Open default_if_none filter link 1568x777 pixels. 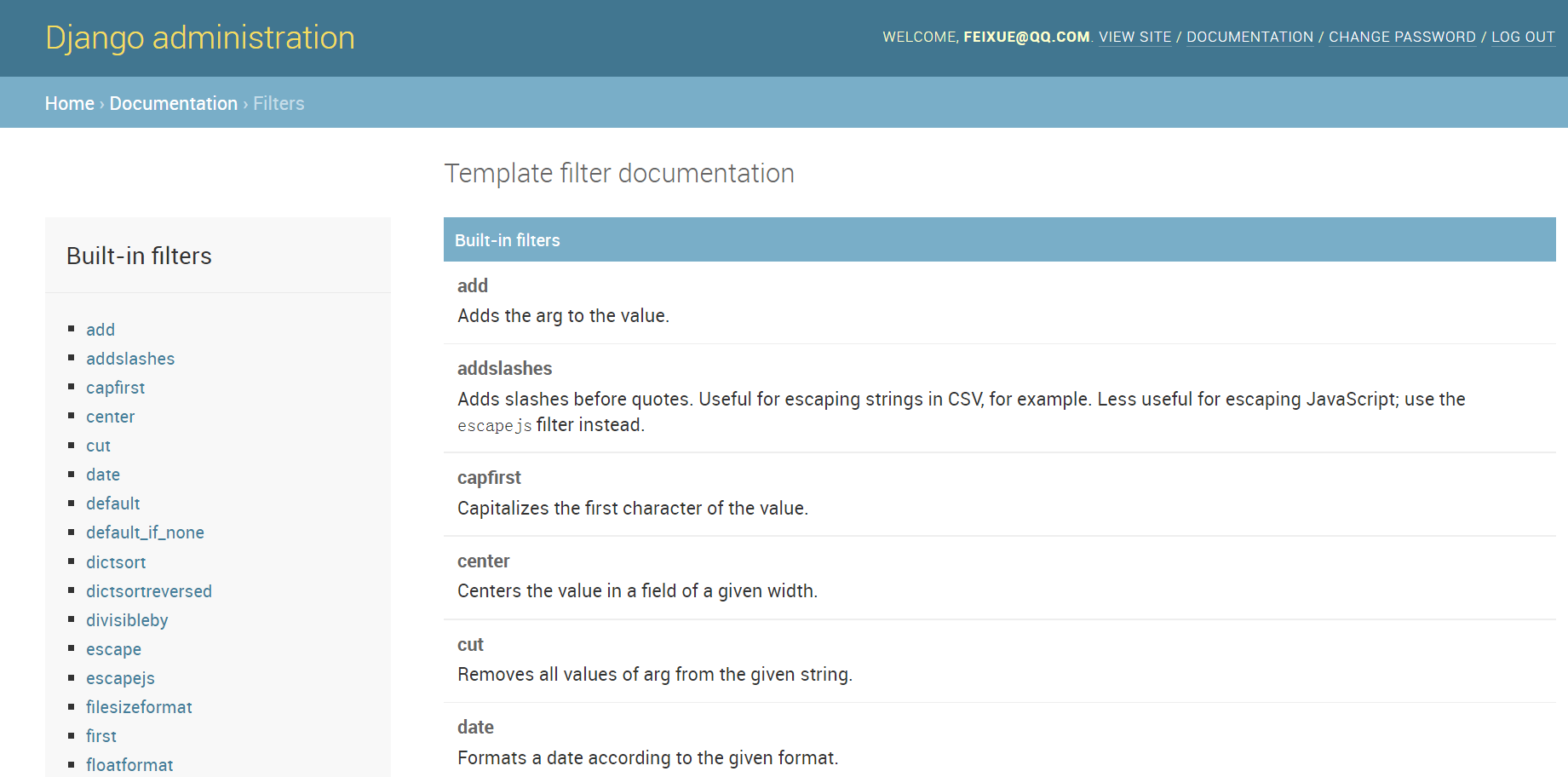point(145,532)
